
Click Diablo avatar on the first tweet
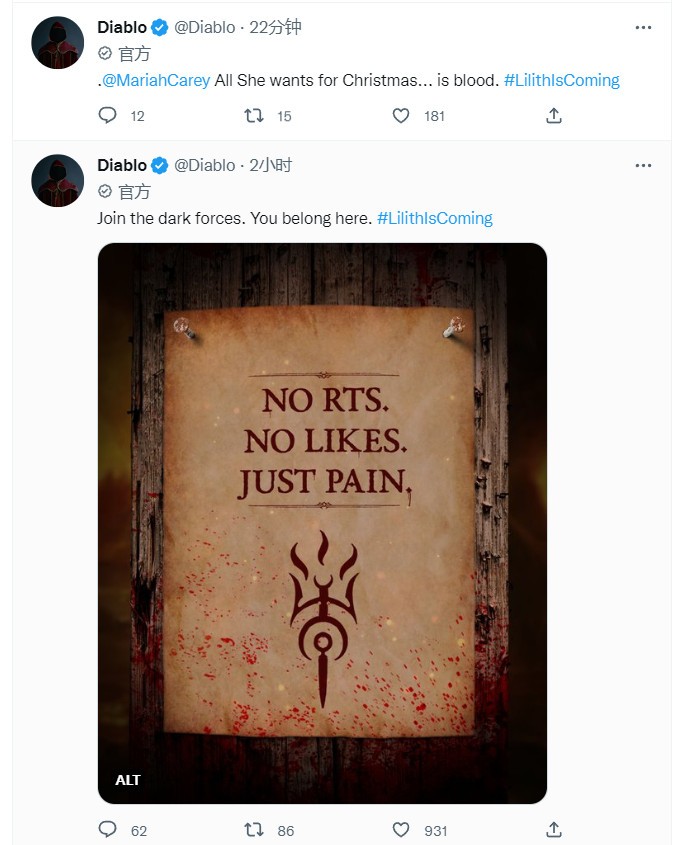tap(57, 43)
